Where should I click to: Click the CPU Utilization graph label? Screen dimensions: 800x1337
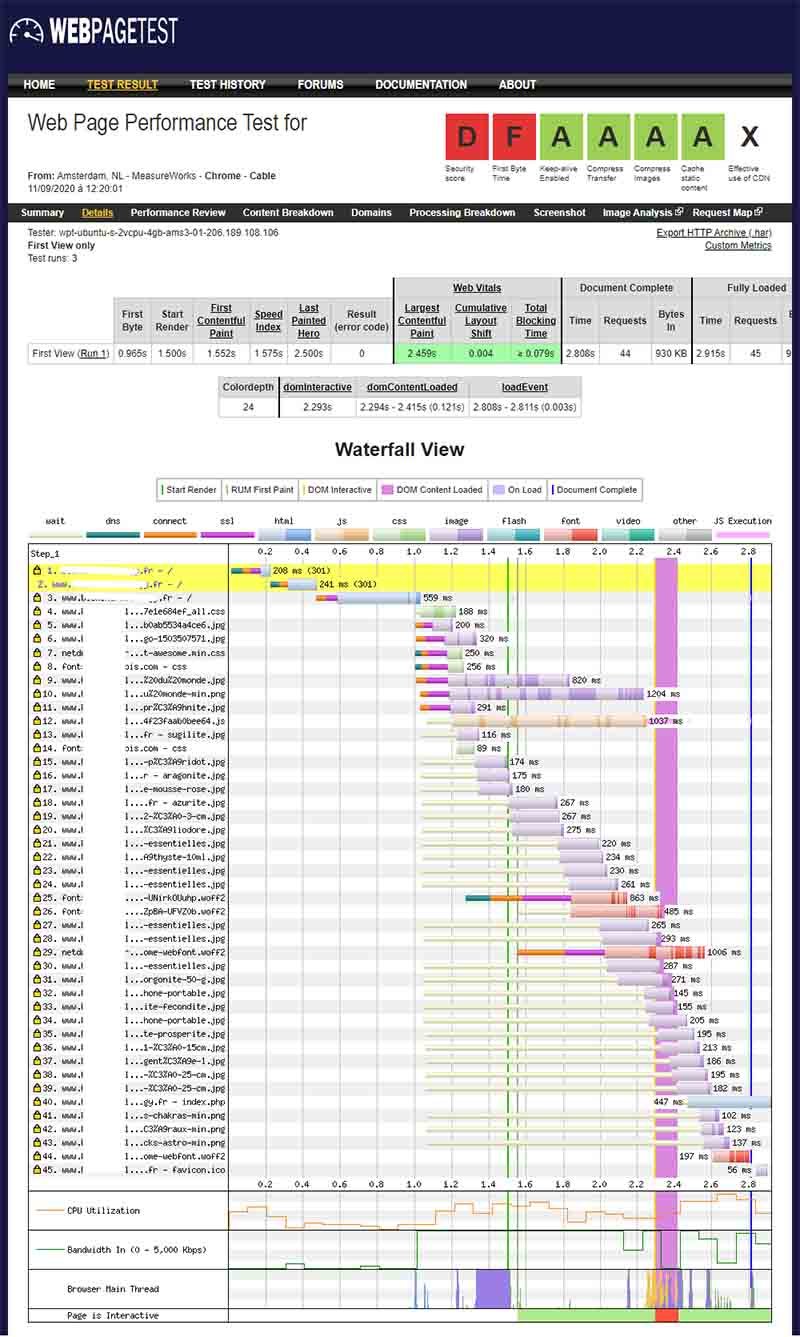pos(103,1211)
